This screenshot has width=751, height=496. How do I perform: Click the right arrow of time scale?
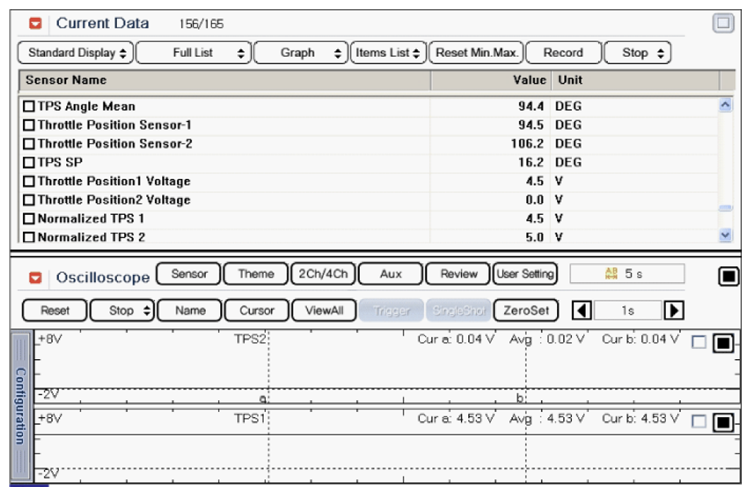coord(674,310)
